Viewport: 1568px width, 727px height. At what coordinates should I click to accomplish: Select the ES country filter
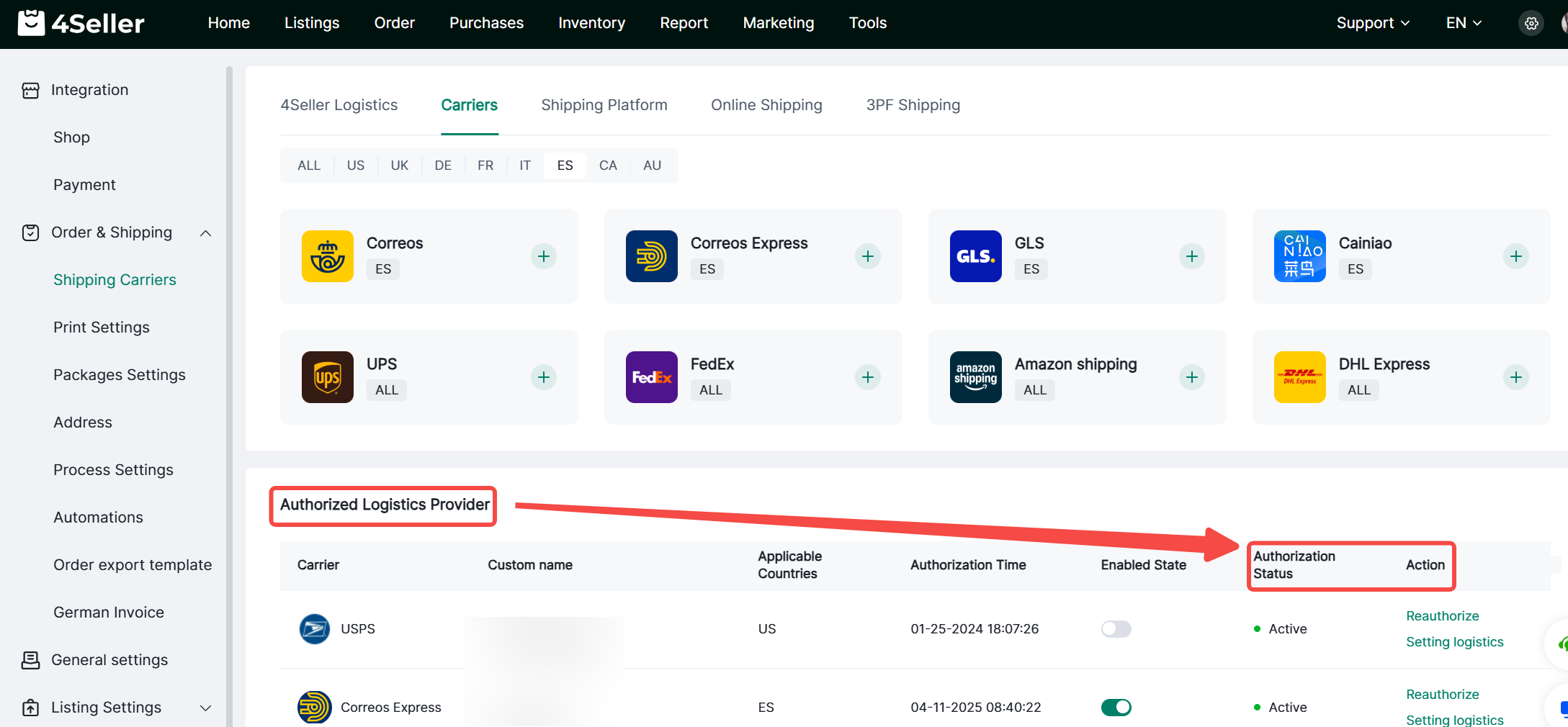click(565, 166)
